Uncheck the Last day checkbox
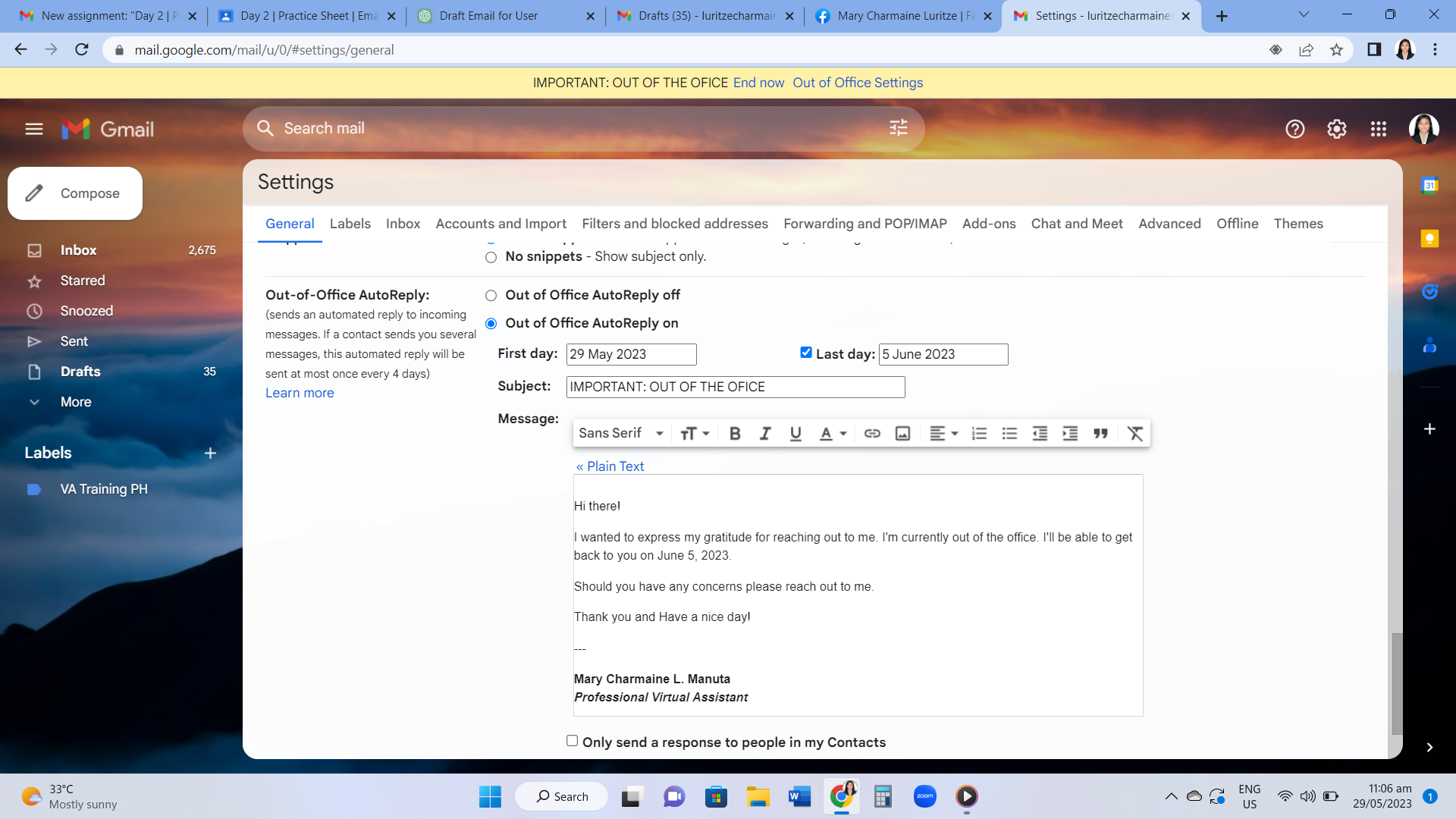 point(806,353)
